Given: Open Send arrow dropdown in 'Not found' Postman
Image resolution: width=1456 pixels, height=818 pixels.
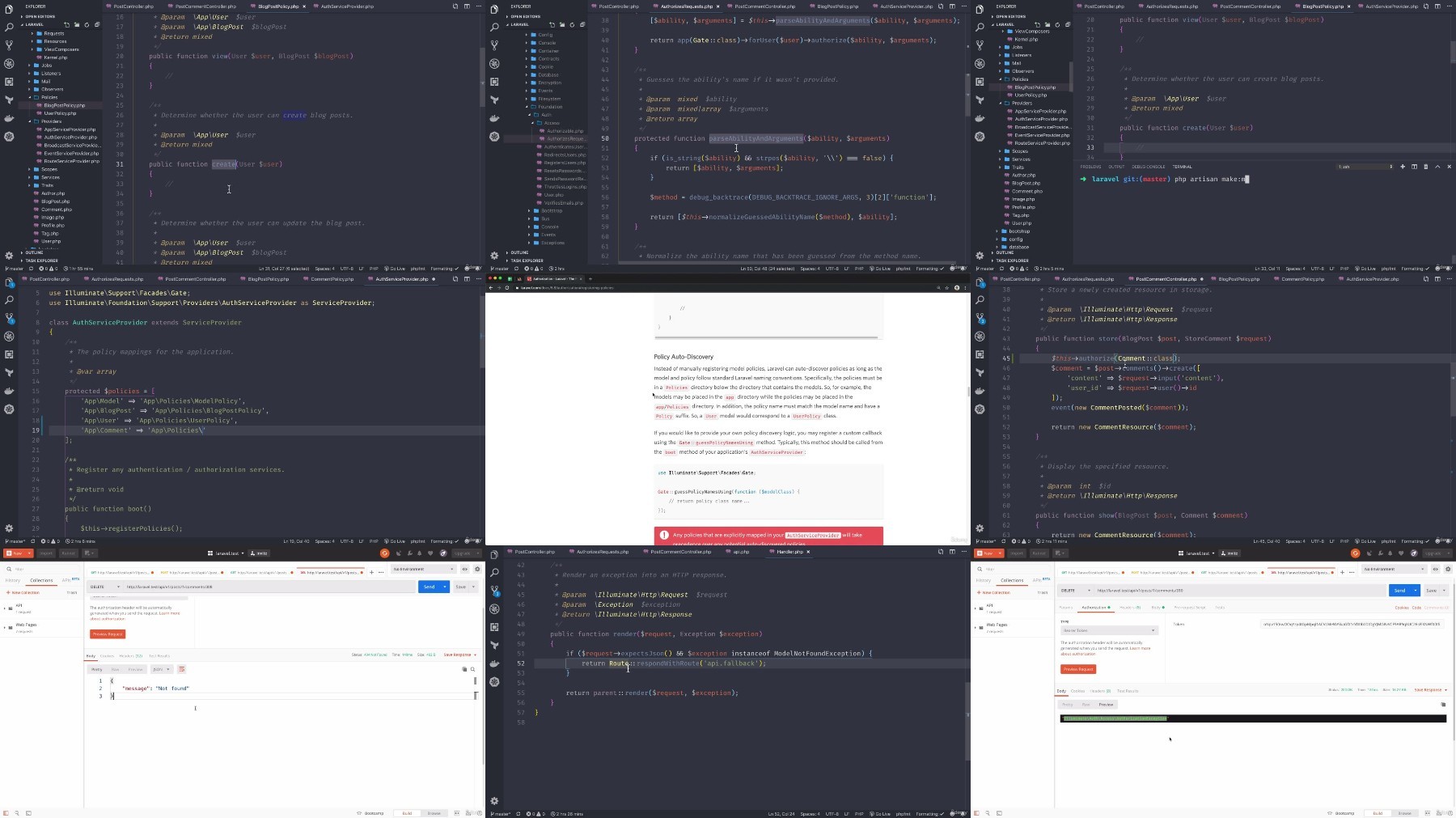Looking at the screenshot, I should [x=445, y=587].
